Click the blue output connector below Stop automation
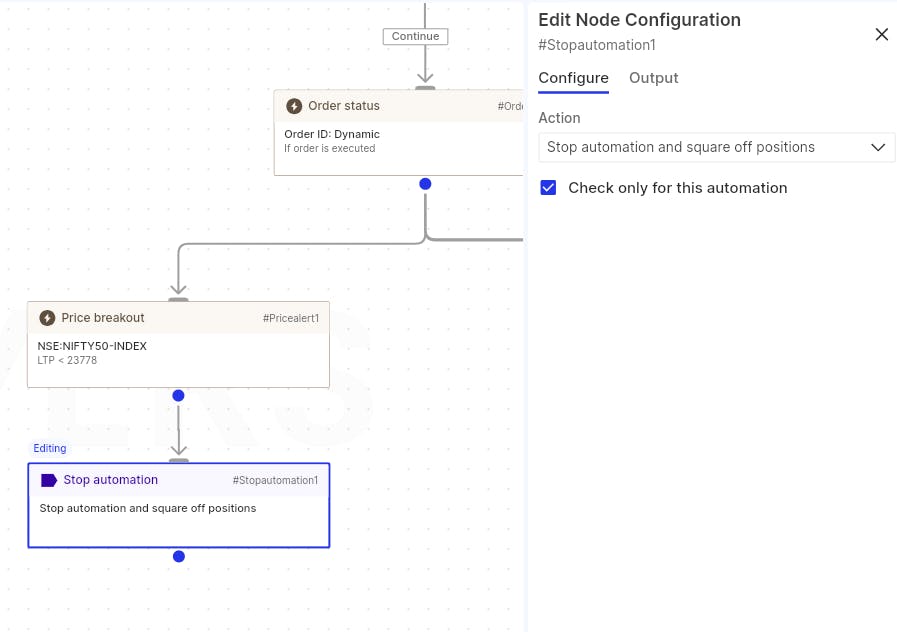Viewport: 897px width, 632px height. point(178,556)
